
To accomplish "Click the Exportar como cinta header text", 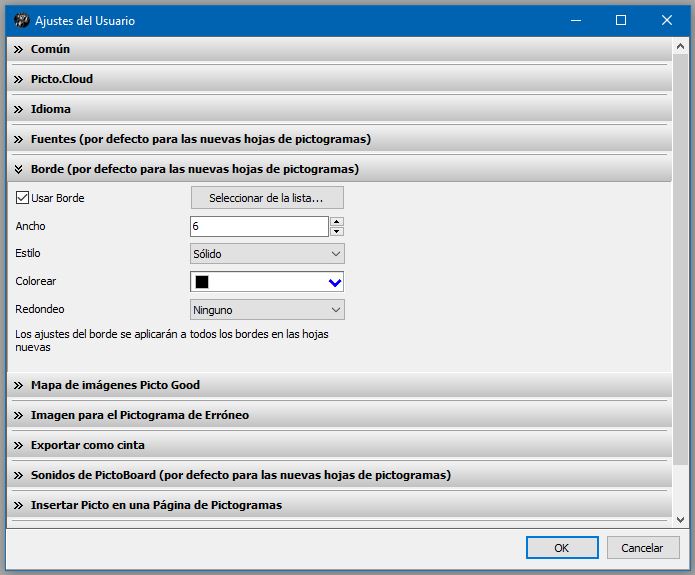I will click(x=88, y=445).
